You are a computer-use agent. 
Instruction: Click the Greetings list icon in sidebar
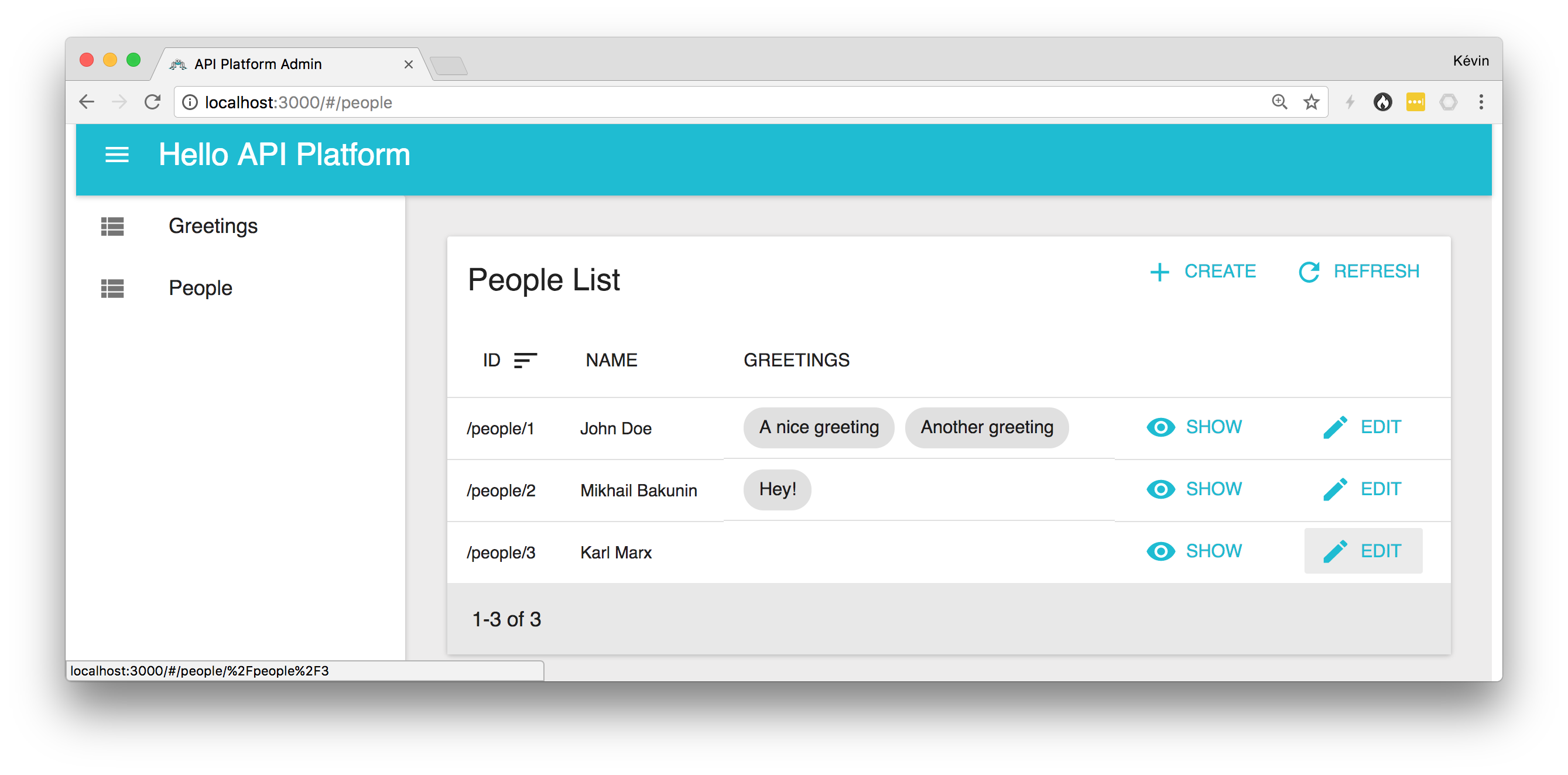tap(112, 226)
